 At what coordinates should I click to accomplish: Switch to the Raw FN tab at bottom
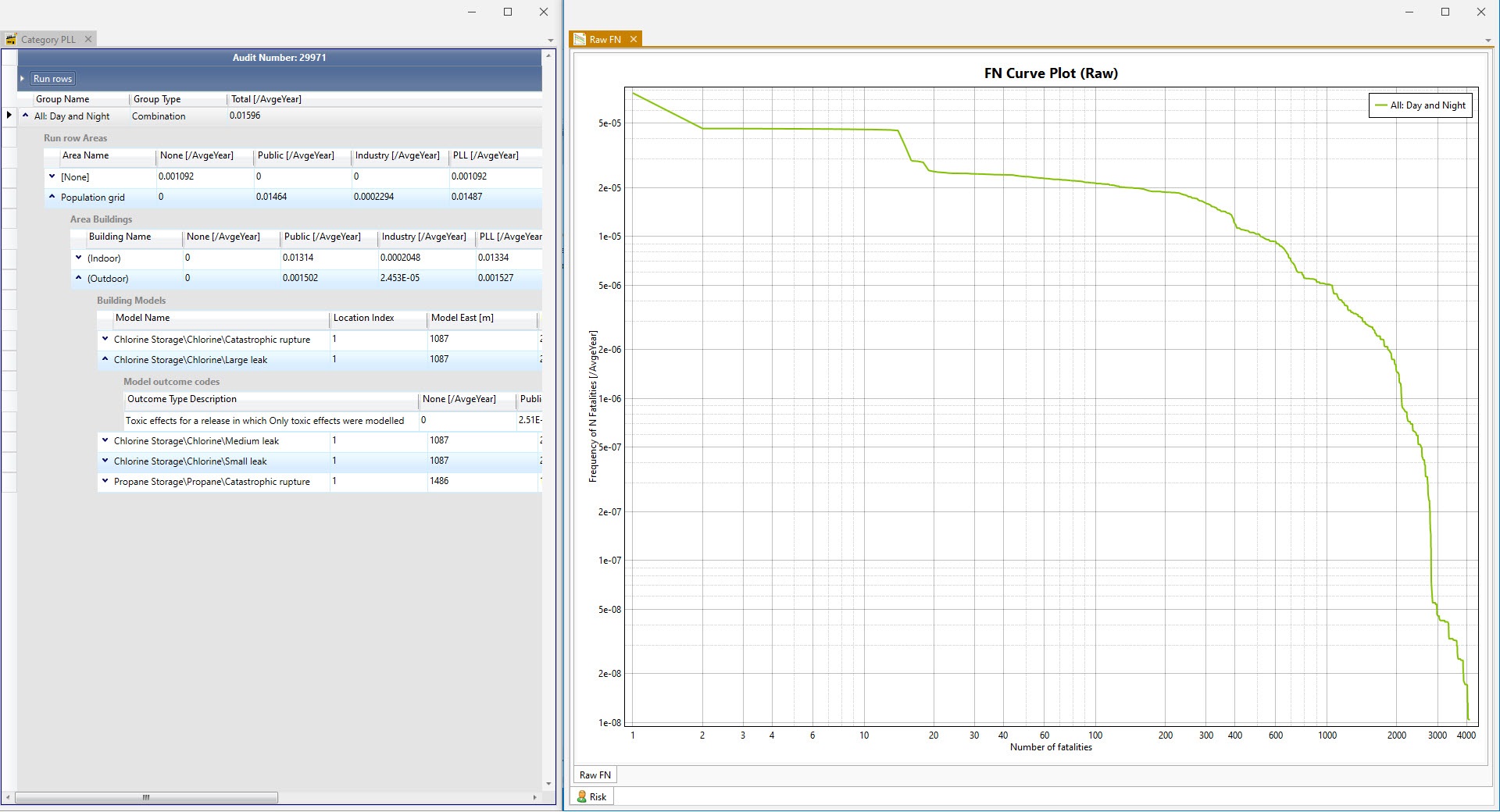click(x=595, y=775)
